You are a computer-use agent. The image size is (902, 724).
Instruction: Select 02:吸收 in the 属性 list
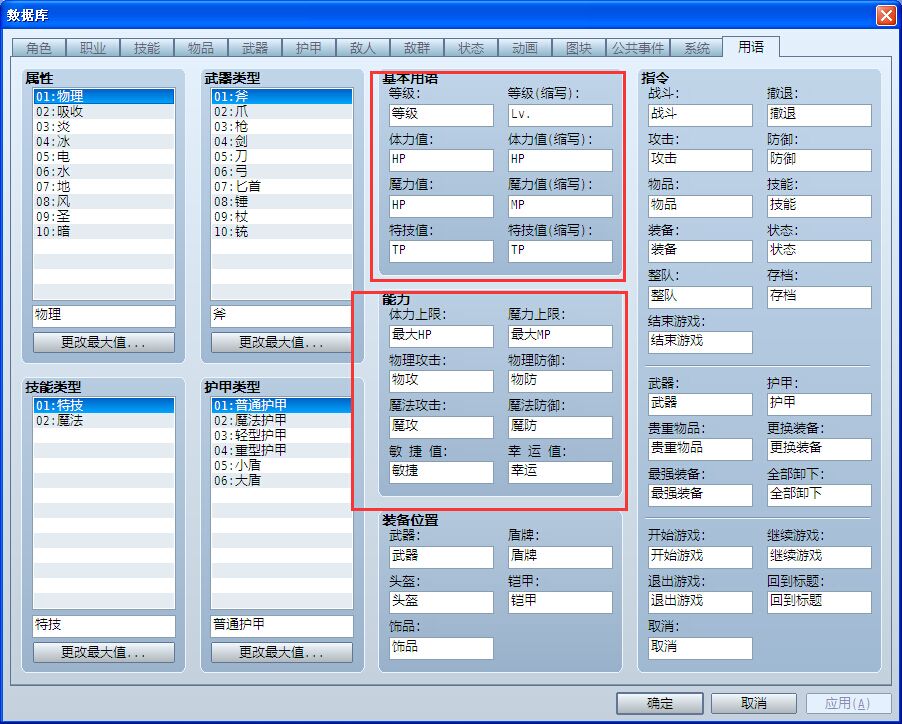click(104, 112)
